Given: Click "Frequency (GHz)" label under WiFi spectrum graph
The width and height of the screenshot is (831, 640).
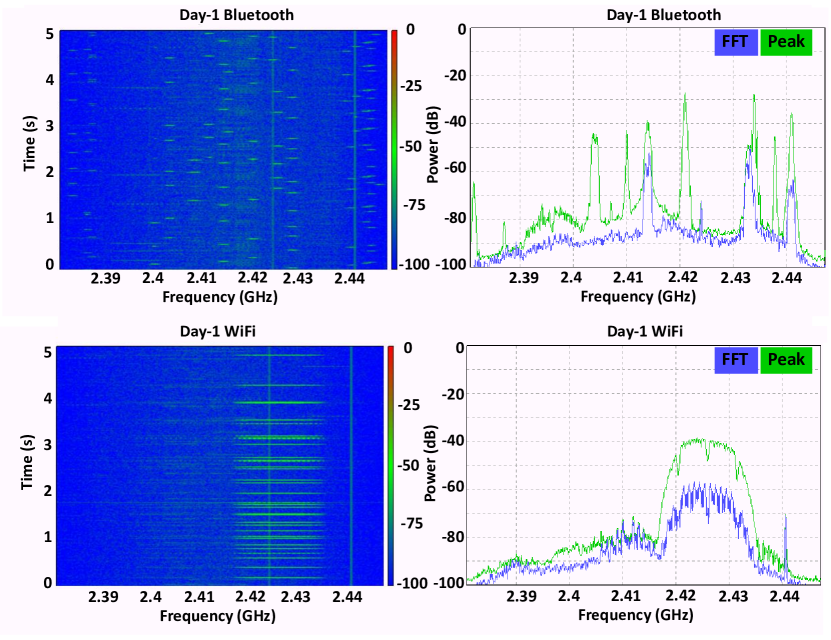Looking at the screenshot, I should 636,615.
